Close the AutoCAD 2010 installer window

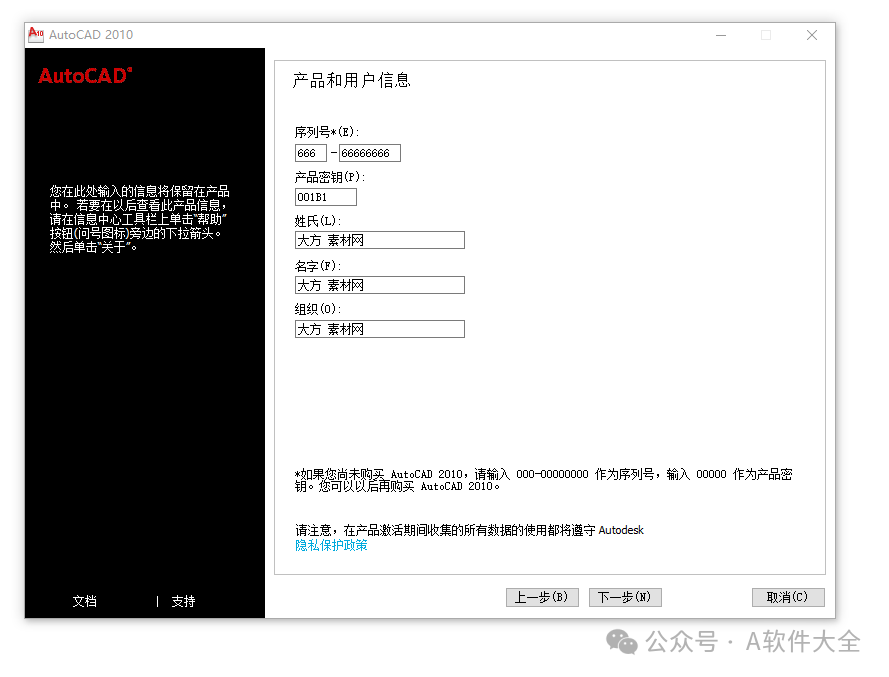pos(812,35)
